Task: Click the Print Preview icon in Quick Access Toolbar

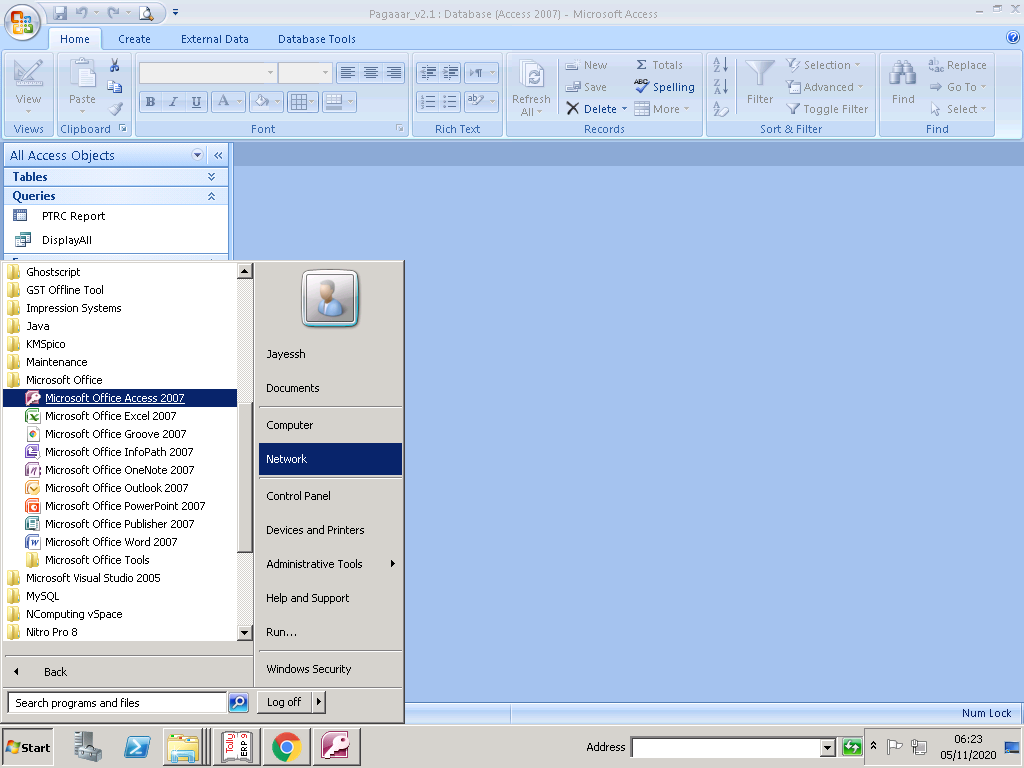Action: 146,12
